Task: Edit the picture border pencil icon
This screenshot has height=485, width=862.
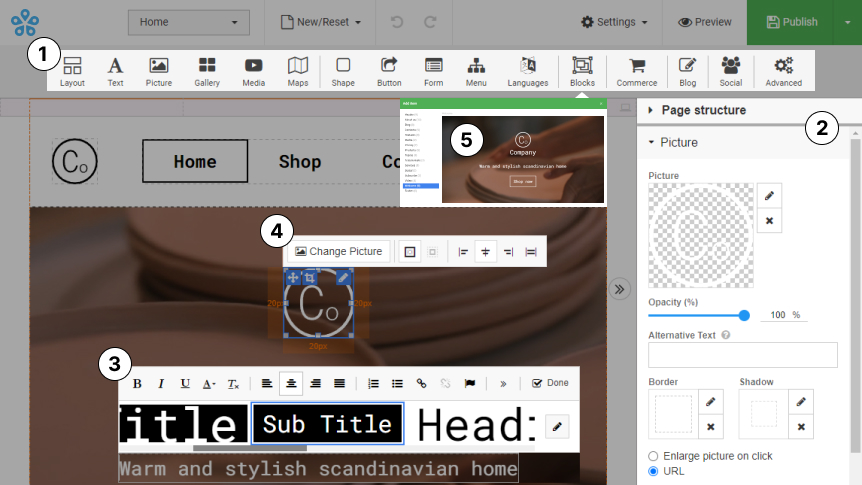Action: (711, 402)
